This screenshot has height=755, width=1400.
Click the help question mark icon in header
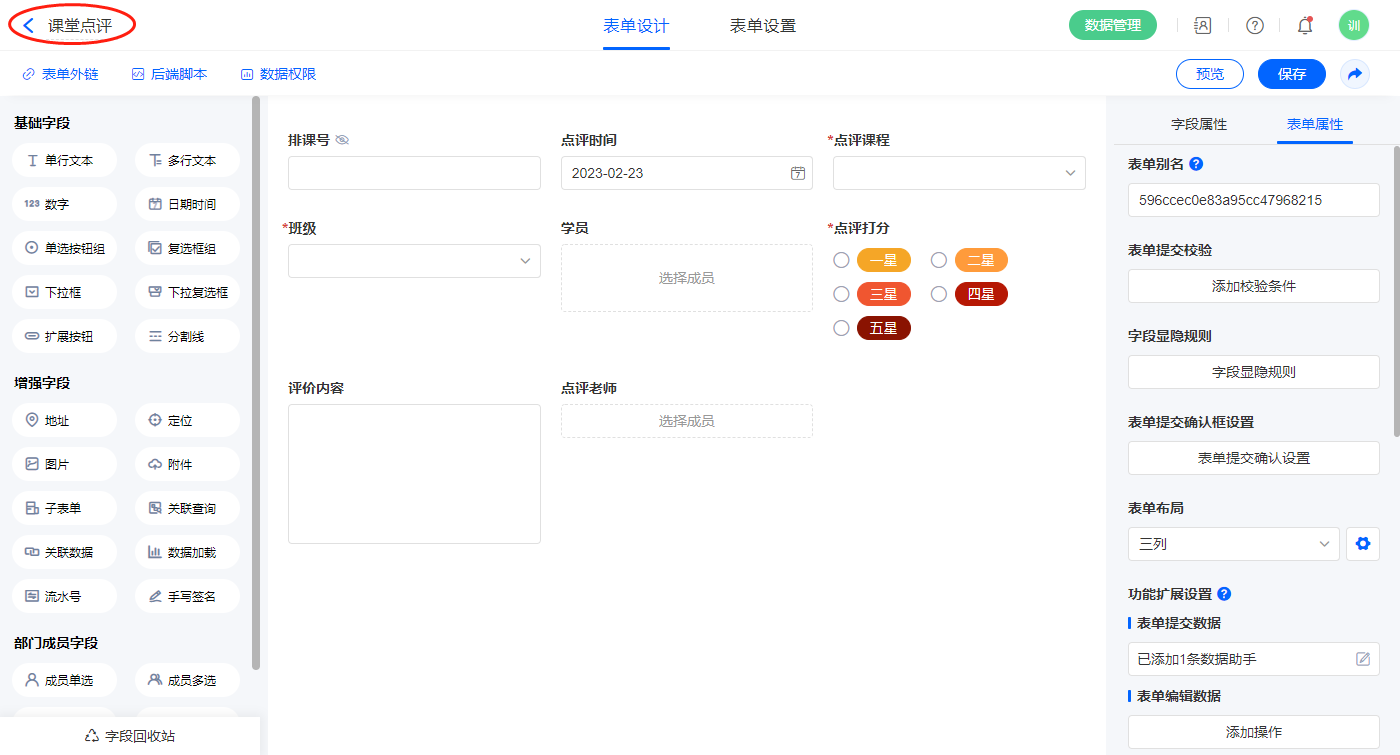pos(1254,26)
